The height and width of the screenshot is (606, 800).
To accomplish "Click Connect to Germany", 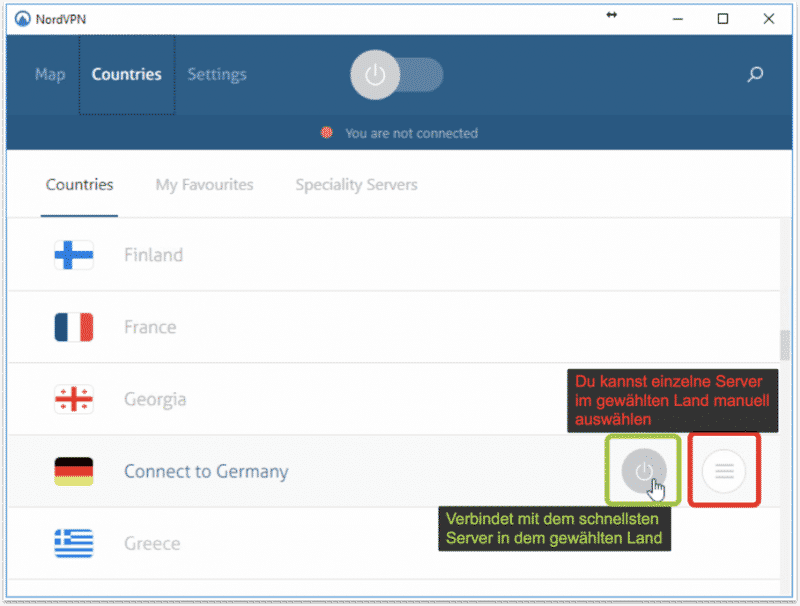I will 643,470.
